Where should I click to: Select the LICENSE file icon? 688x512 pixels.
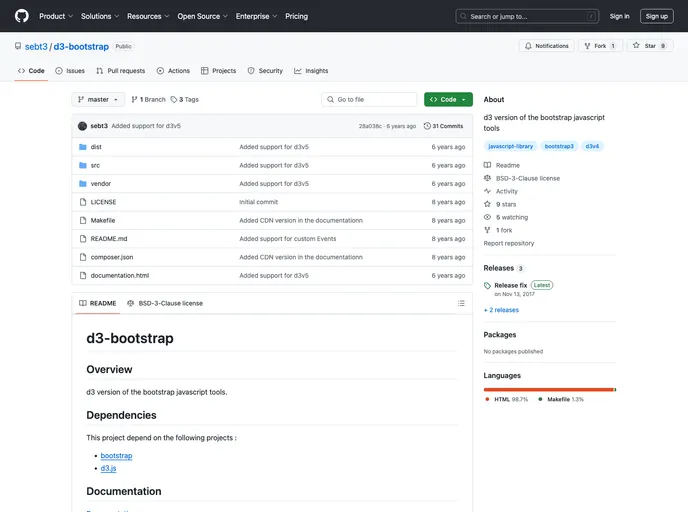tap(82, 202)
